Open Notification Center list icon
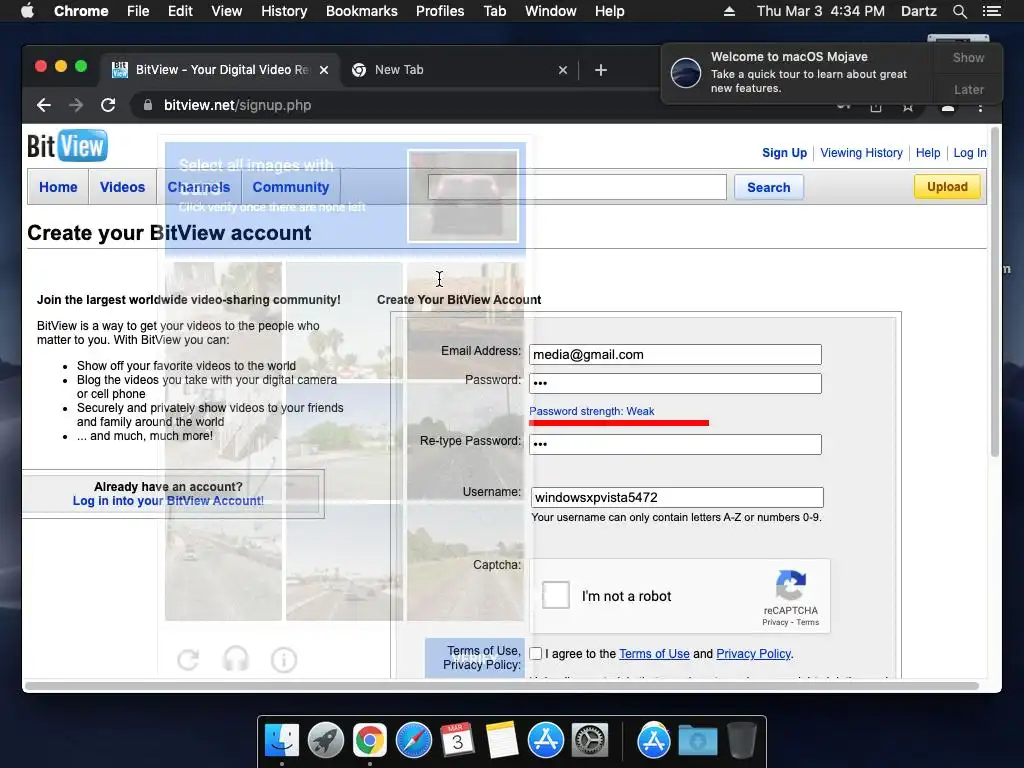Screen dimensions: 1024x768 [x=991, y=11]
